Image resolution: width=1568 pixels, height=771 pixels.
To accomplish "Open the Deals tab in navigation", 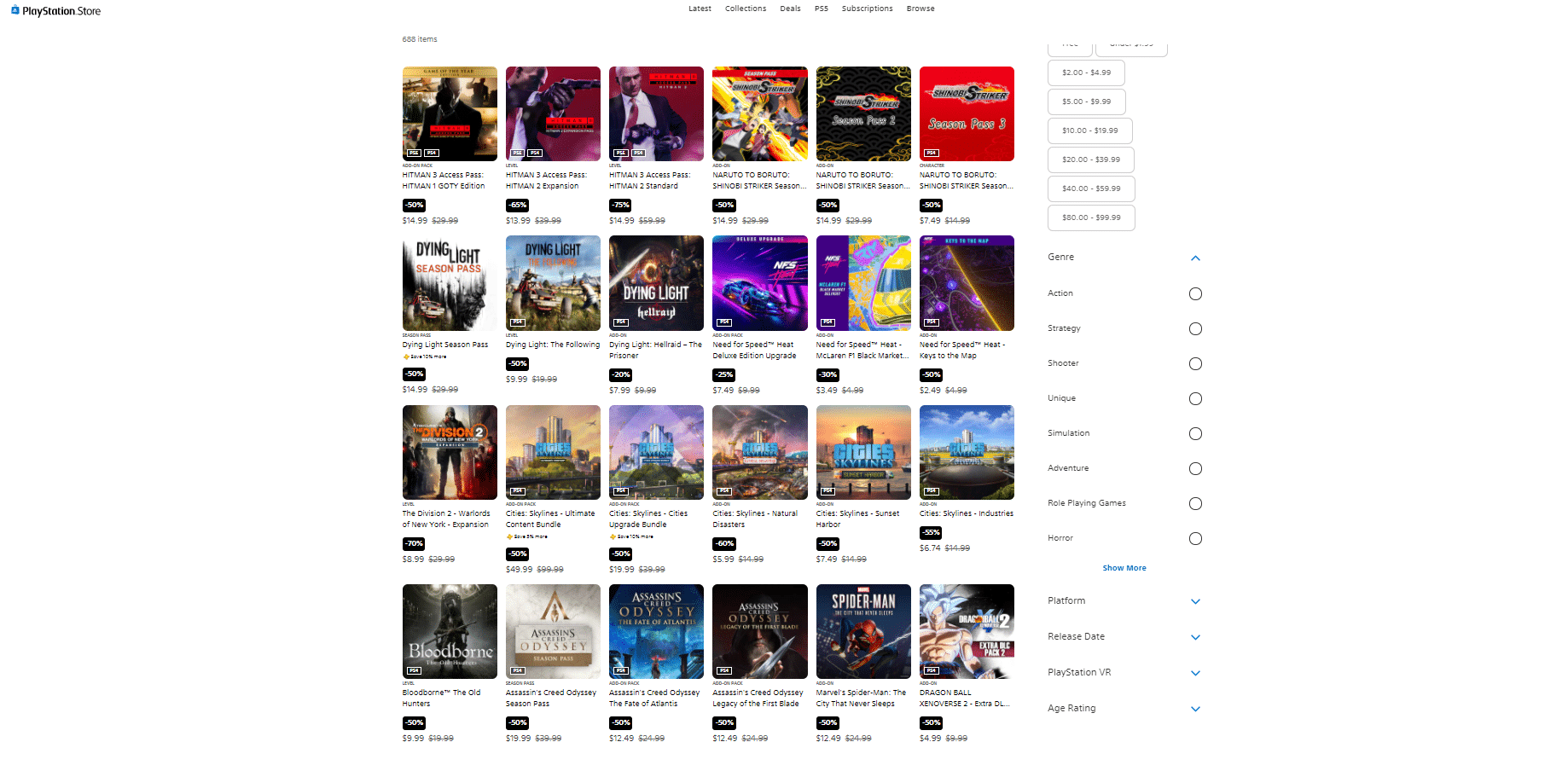I will 790,9.
